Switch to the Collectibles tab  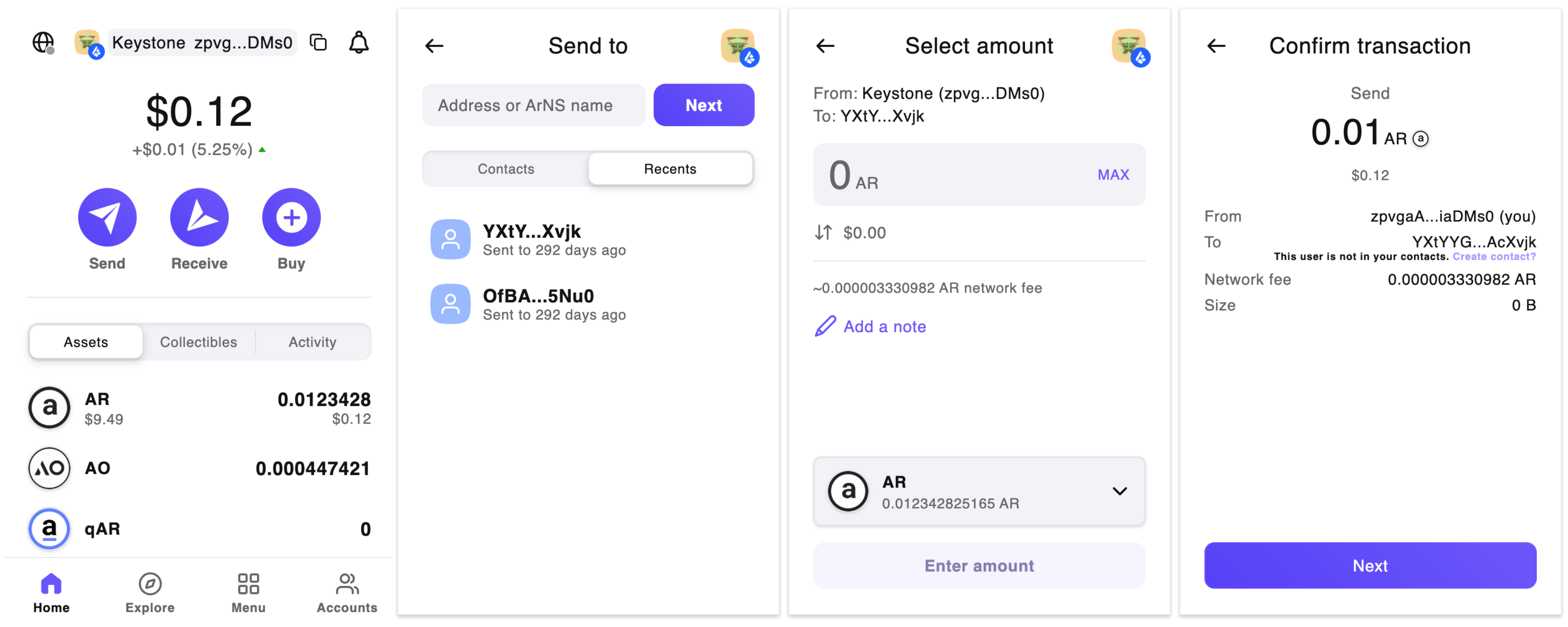(199, 342)
